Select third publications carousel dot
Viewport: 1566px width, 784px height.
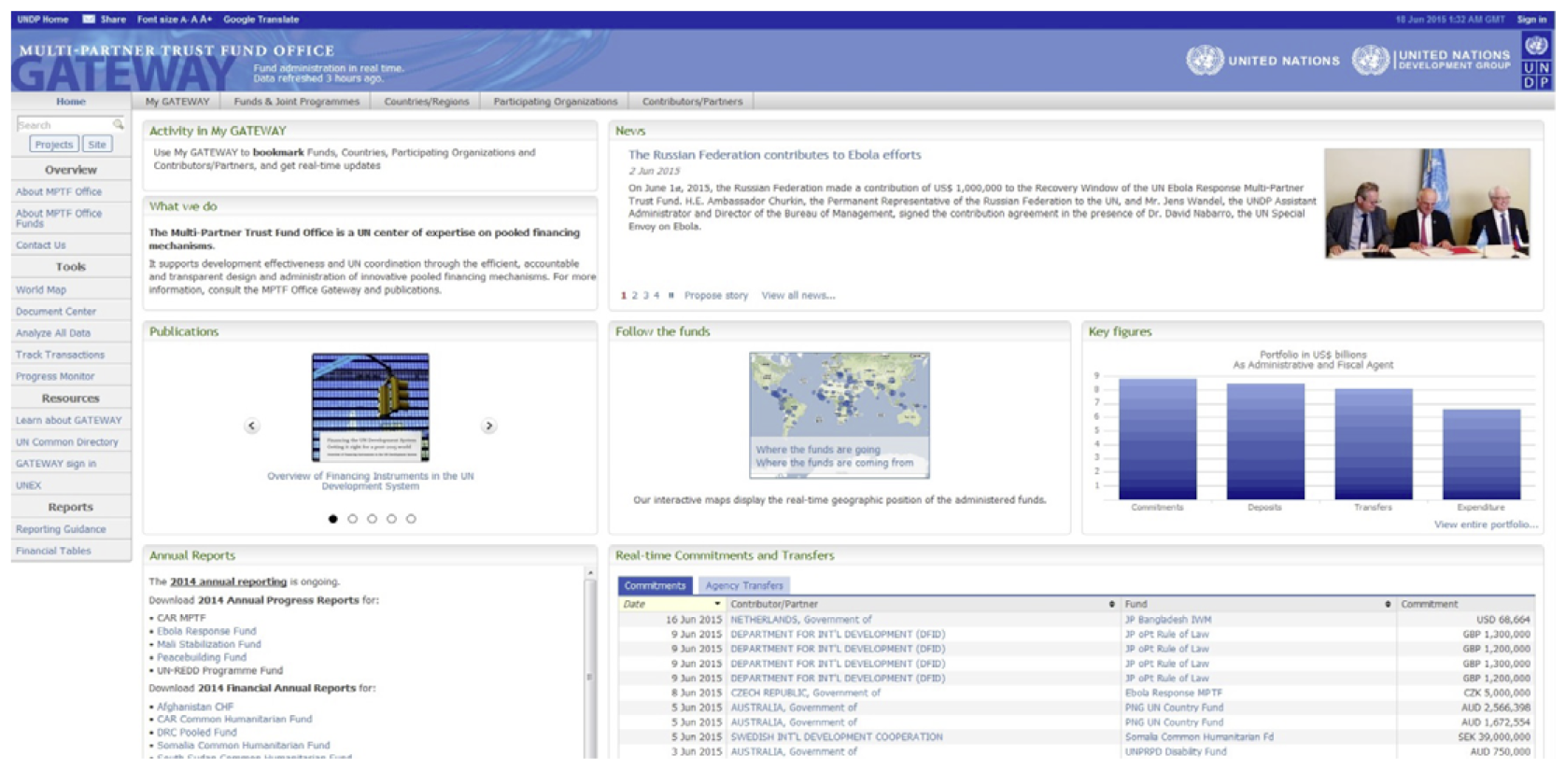[372, 519]
